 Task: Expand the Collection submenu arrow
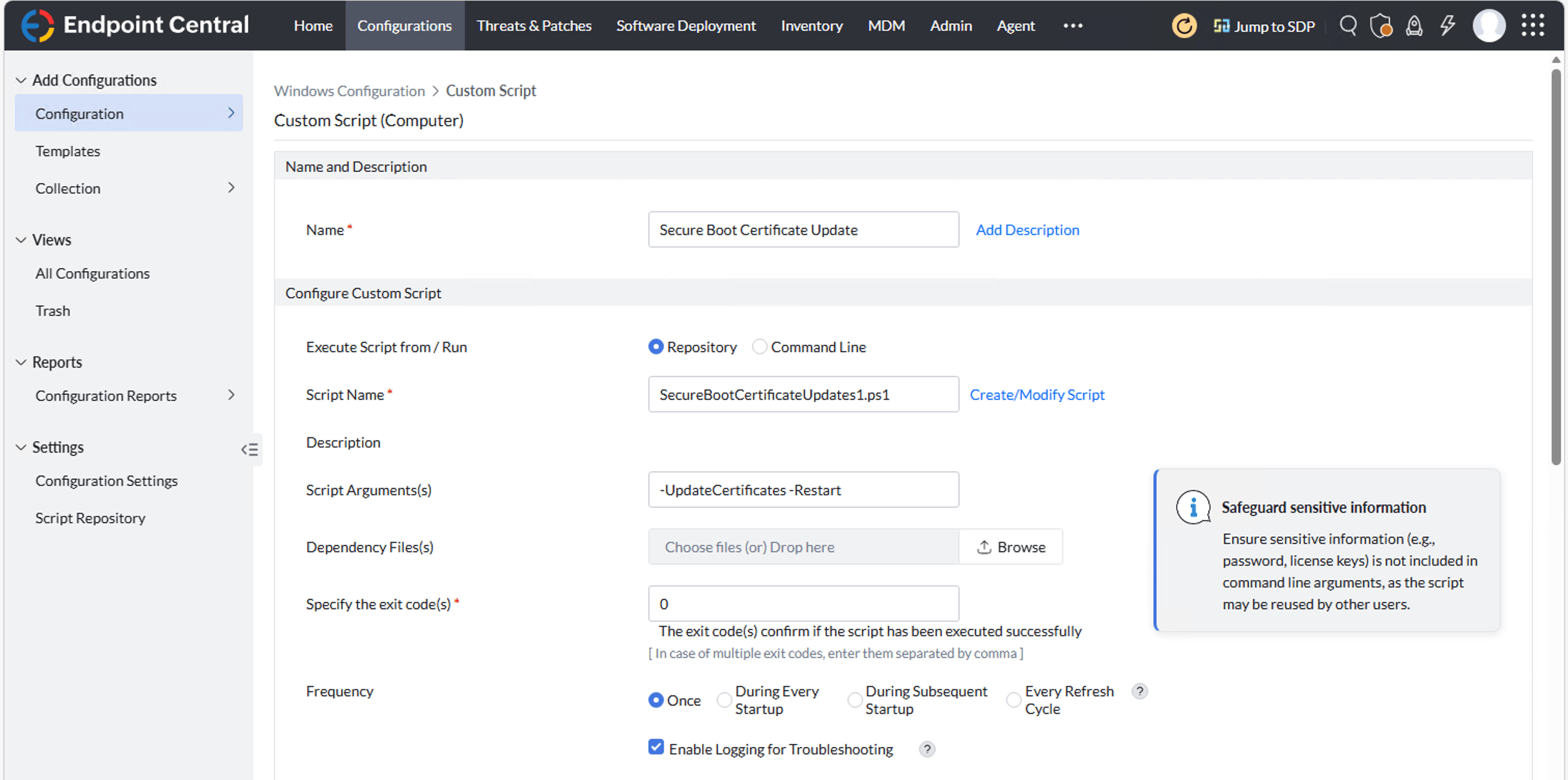(x=231, y=187)
